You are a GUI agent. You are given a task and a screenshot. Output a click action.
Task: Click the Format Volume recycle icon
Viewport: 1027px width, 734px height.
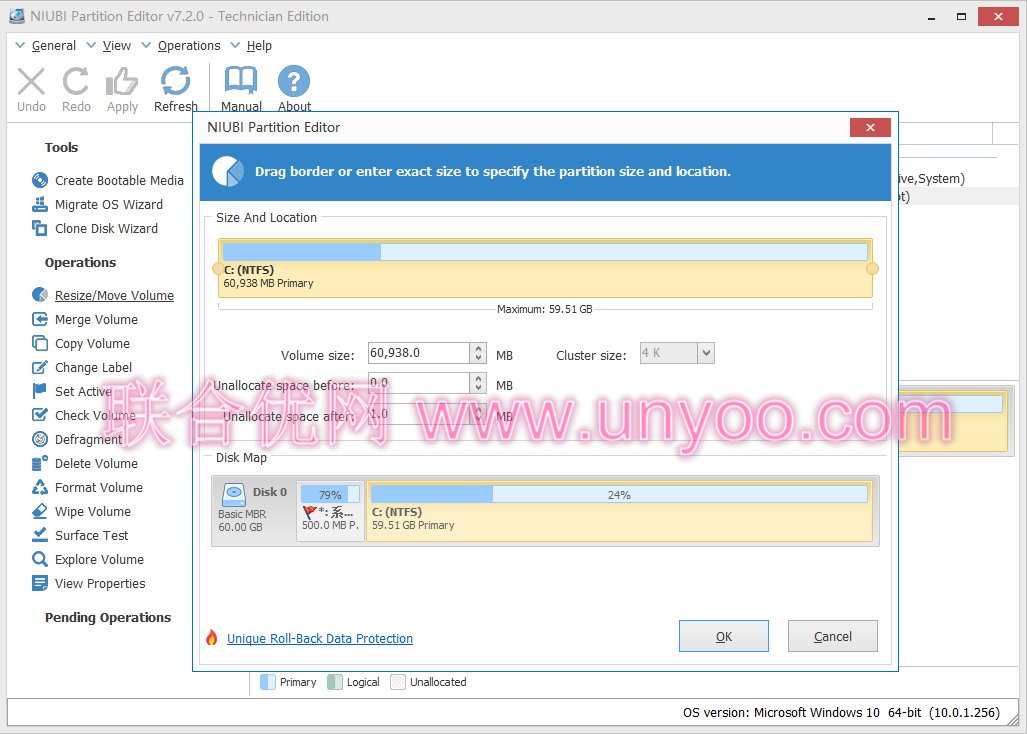[x=40, y=487]
